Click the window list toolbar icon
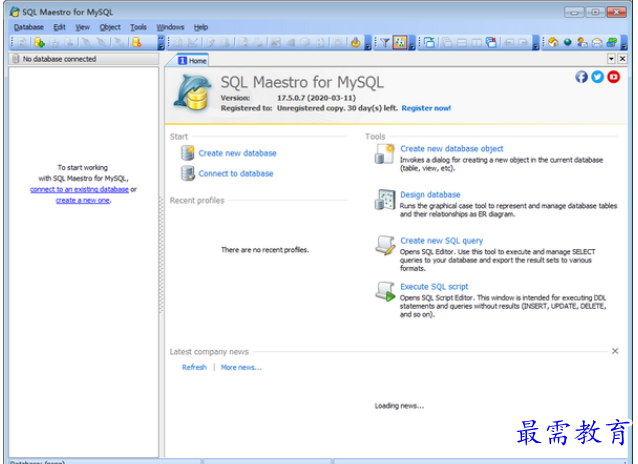 (x=430, y=42)
